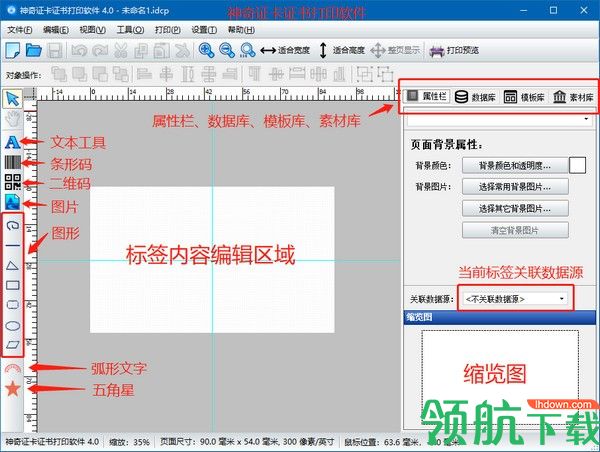Open an existing file with folder icon
This screenshot has width=600, height=452.
coord(34,50)
